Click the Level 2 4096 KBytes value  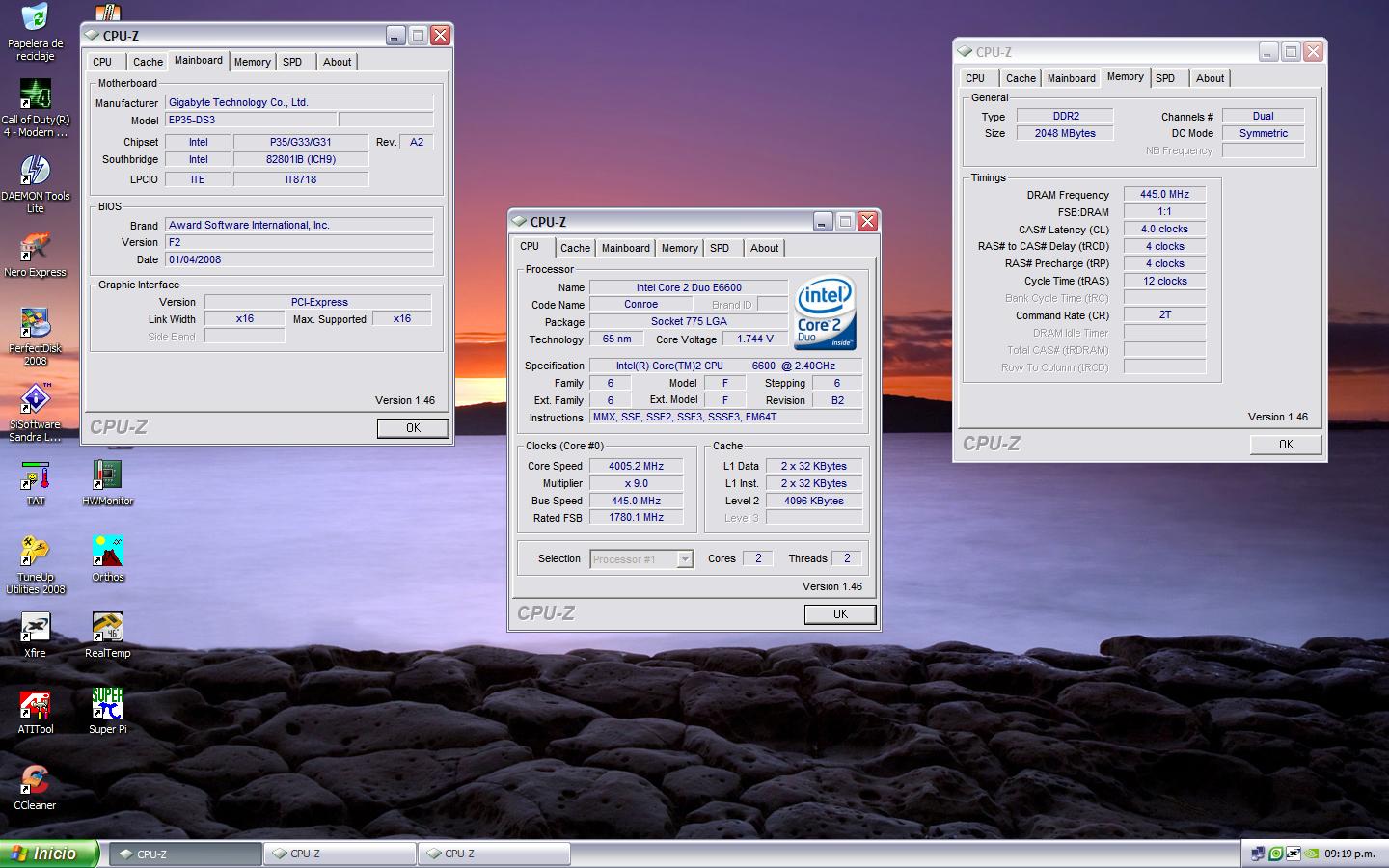[x=813, y=501]
